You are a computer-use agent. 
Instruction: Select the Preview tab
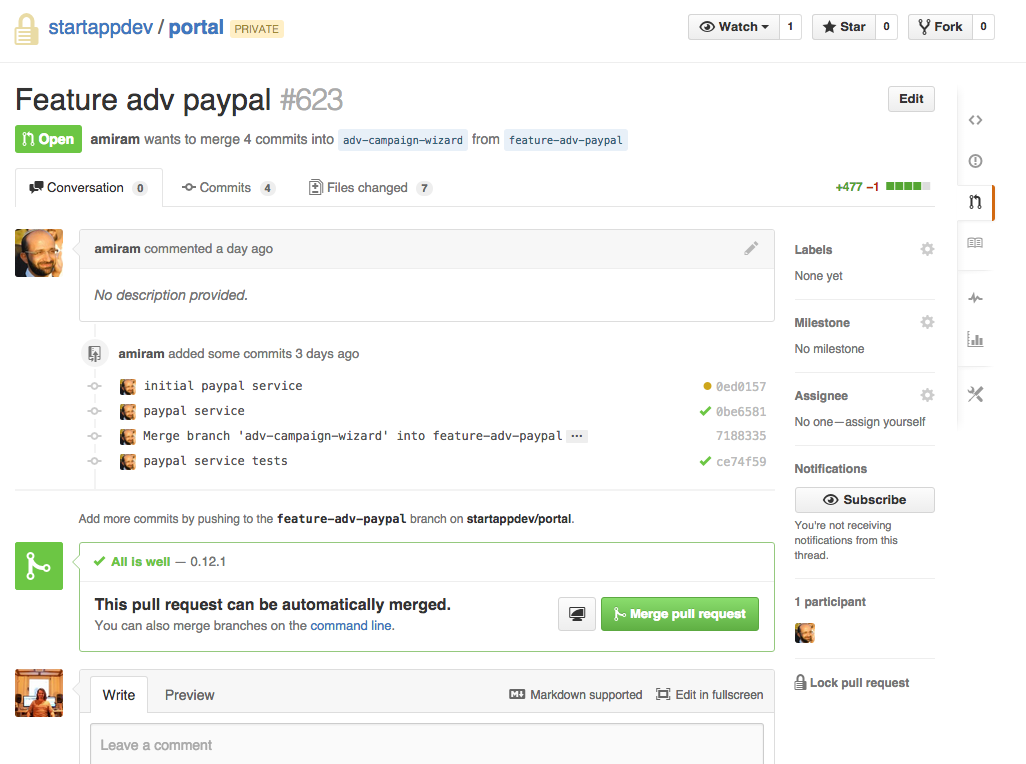click(x=190, y=695)
